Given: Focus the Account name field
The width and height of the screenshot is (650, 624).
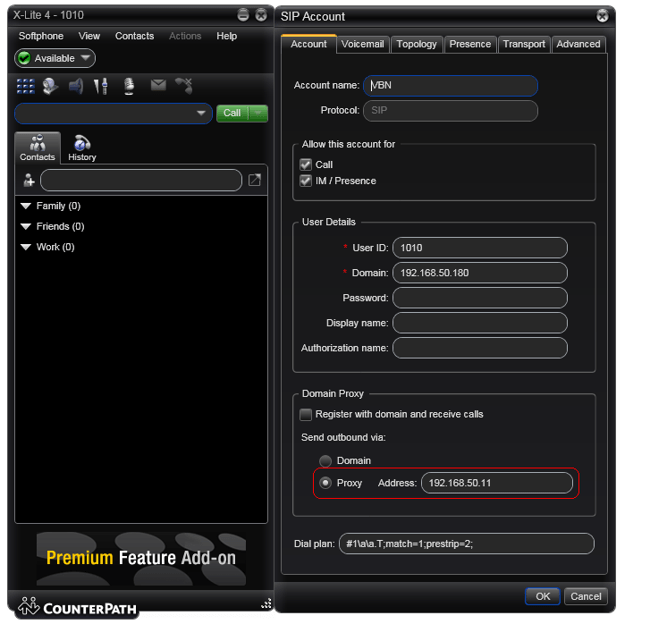Looking at the screenshot, I should [x=451, y=86].
